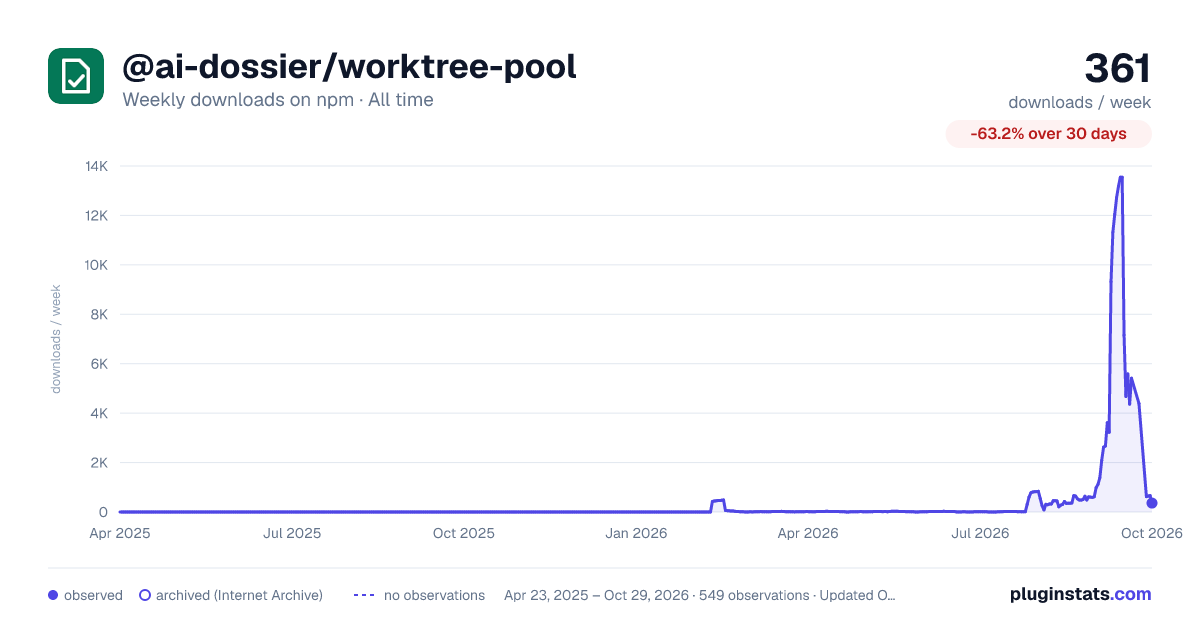Click the Jul 2026 x-axis label
This screenshot has height=630, width=1200.
point(979,533)
